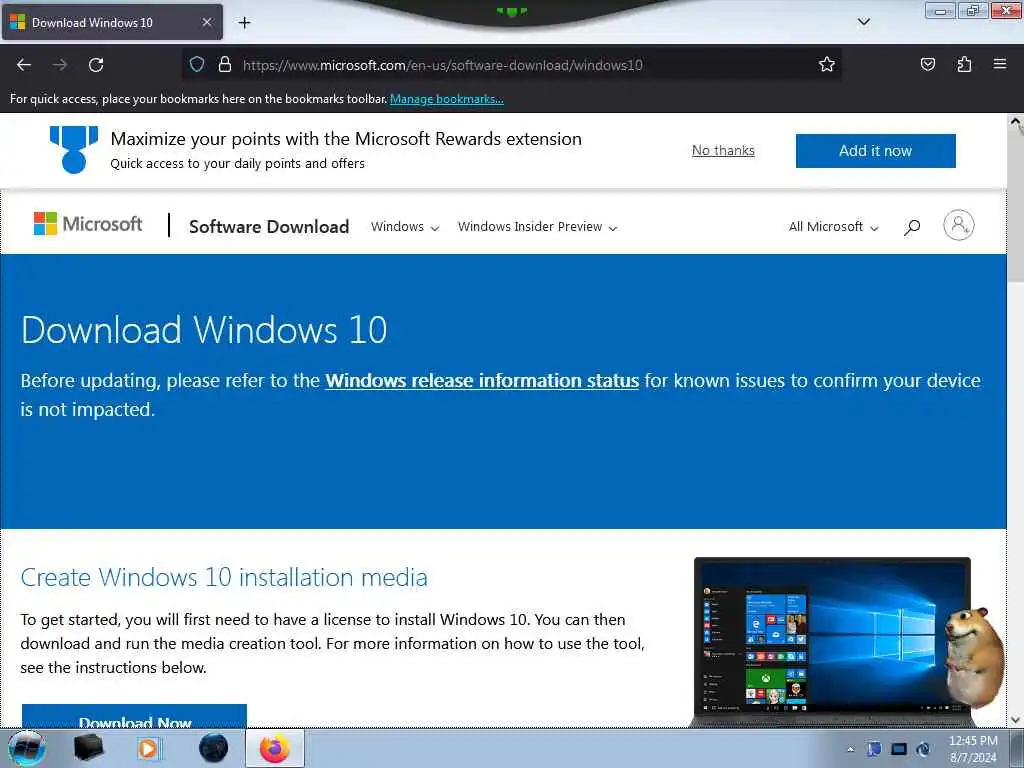Expand the Windows navigation dropdown
Image resolution: width=1024 pixels, height=768 pixels.
coord(404,227)
